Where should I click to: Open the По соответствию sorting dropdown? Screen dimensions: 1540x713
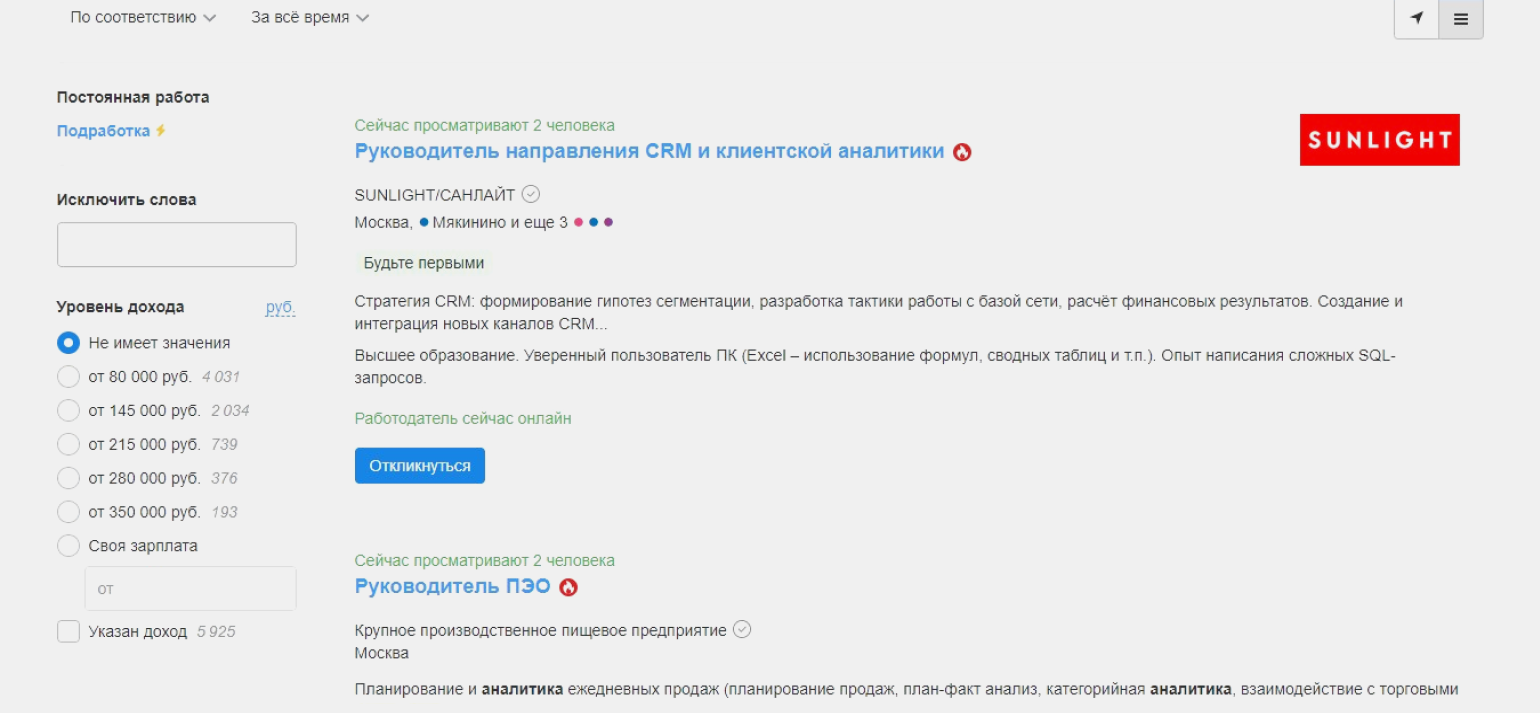point(142,18)
